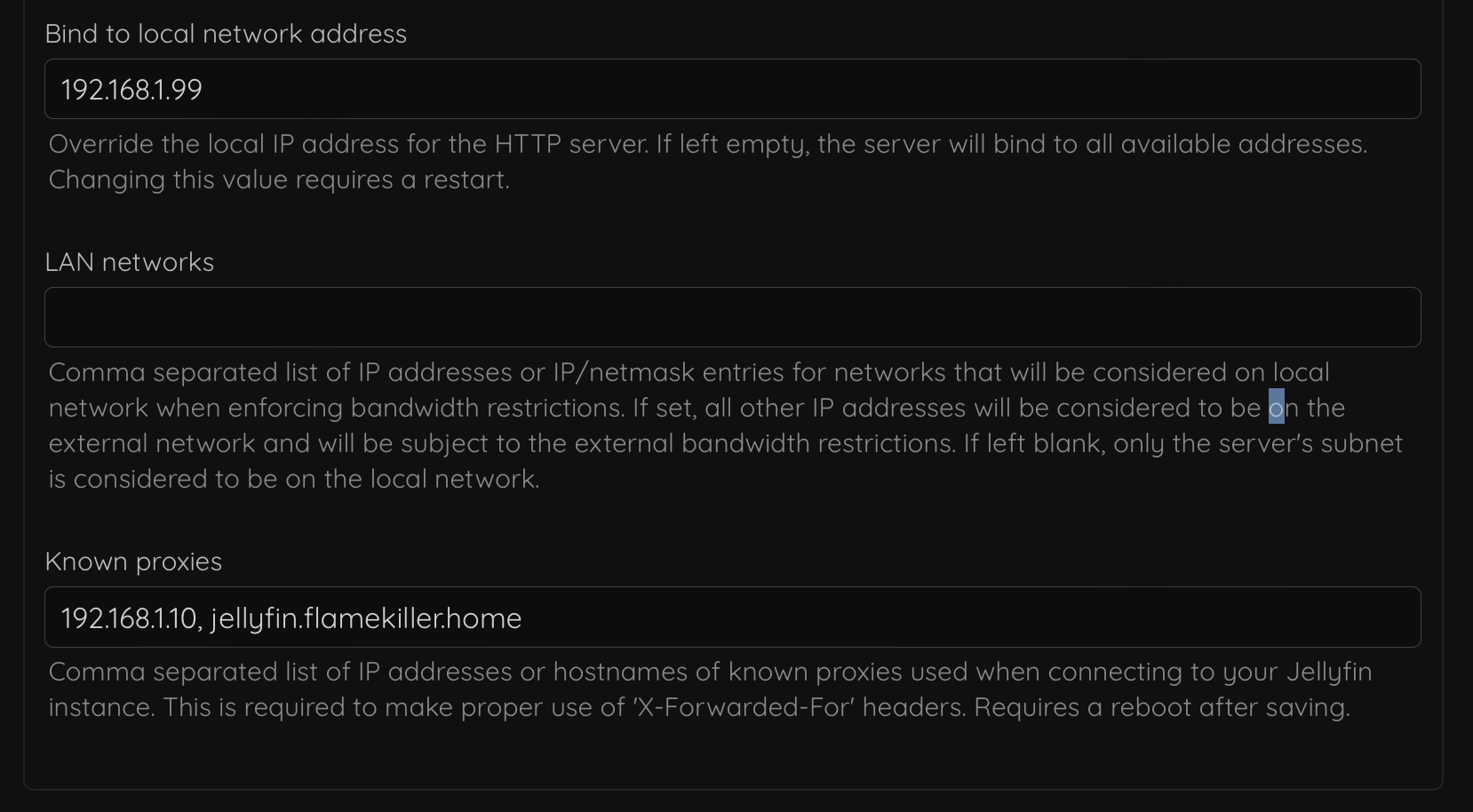Viewport: 1473px width, 812px height.
Task: Click the 192.168.1.10 entry in Known proxies
Action: coord(129,618)
